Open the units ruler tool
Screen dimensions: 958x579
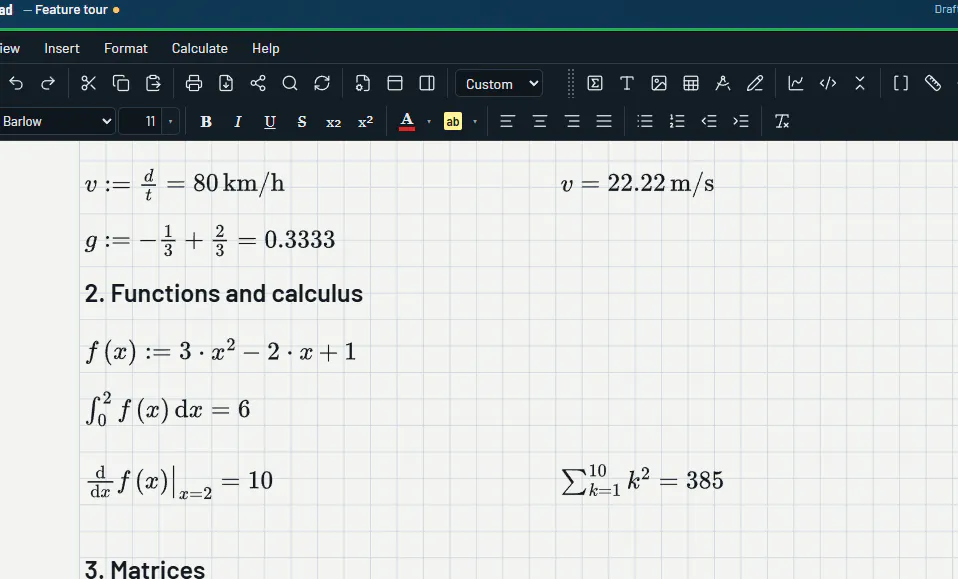pyautogui.click(x=933, y=84)
